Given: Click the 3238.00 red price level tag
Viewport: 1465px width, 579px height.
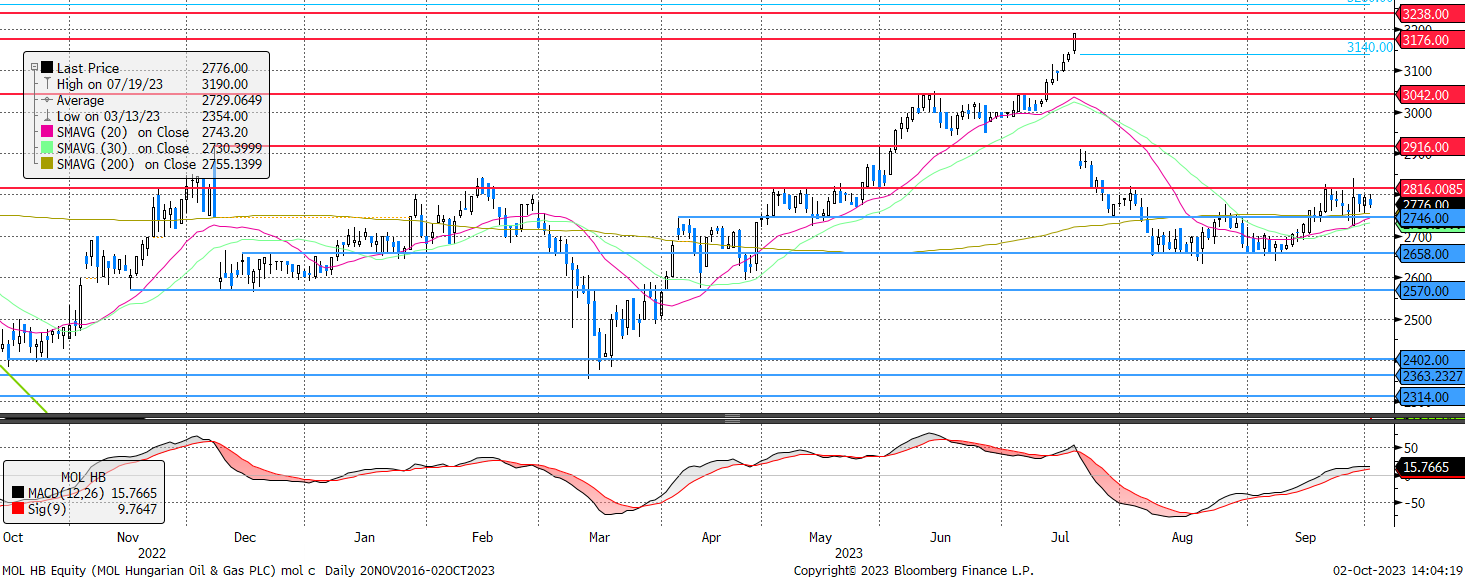Looking at the screenshot, I should click(x=1427, y=14).
